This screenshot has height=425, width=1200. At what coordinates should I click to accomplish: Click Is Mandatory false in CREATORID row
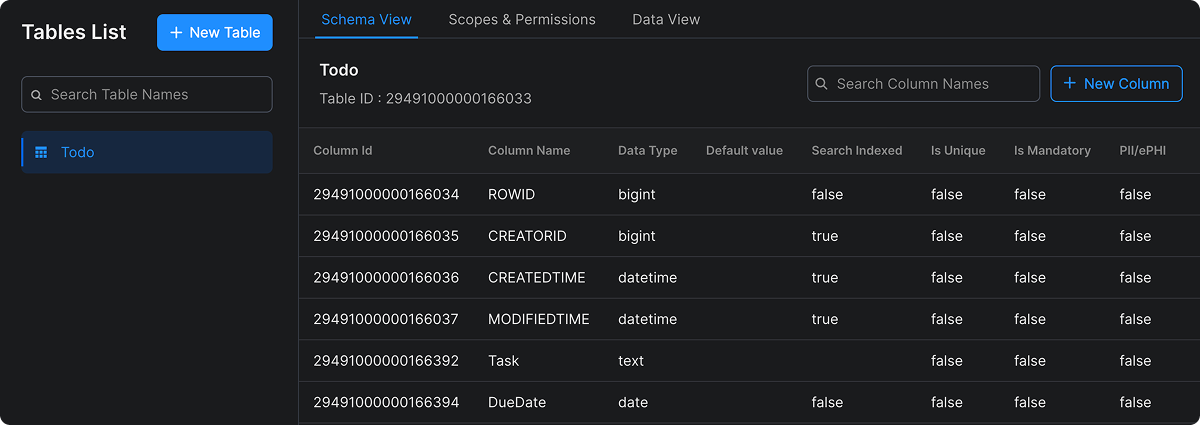[1030, 236]
